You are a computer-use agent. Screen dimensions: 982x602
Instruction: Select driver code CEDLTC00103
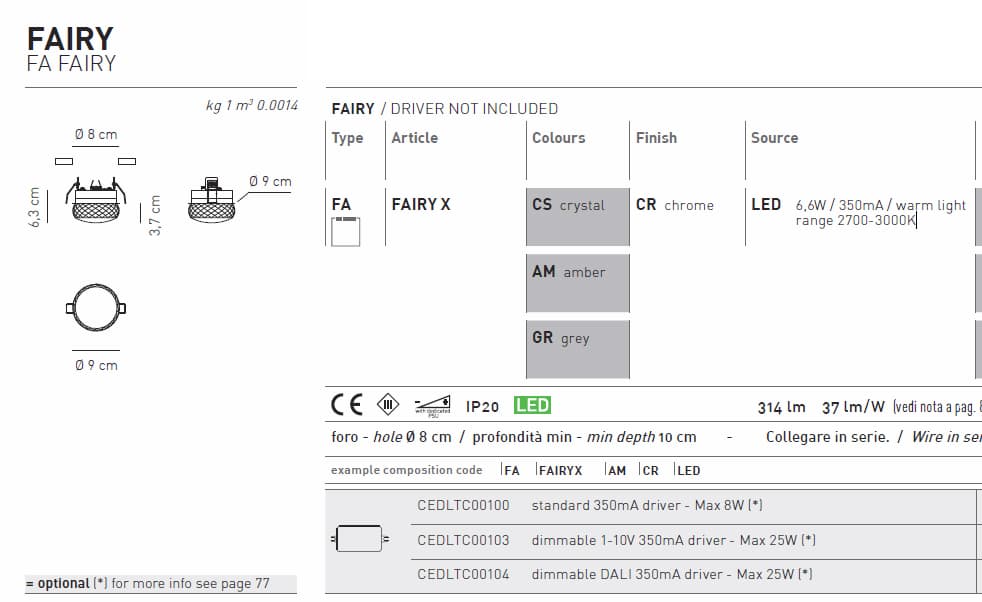coord(463,540)
